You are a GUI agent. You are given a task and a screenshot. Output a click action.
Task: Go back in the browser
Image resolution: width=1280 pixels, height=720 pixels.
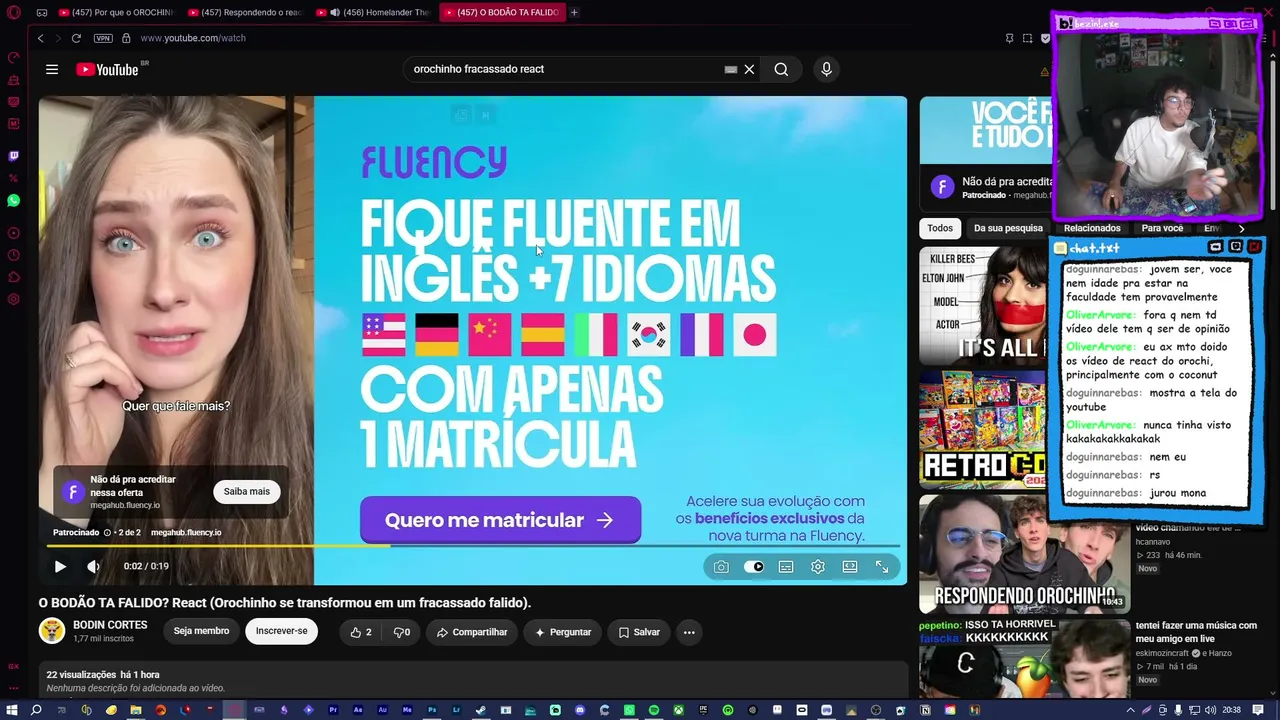coord(40,38)
